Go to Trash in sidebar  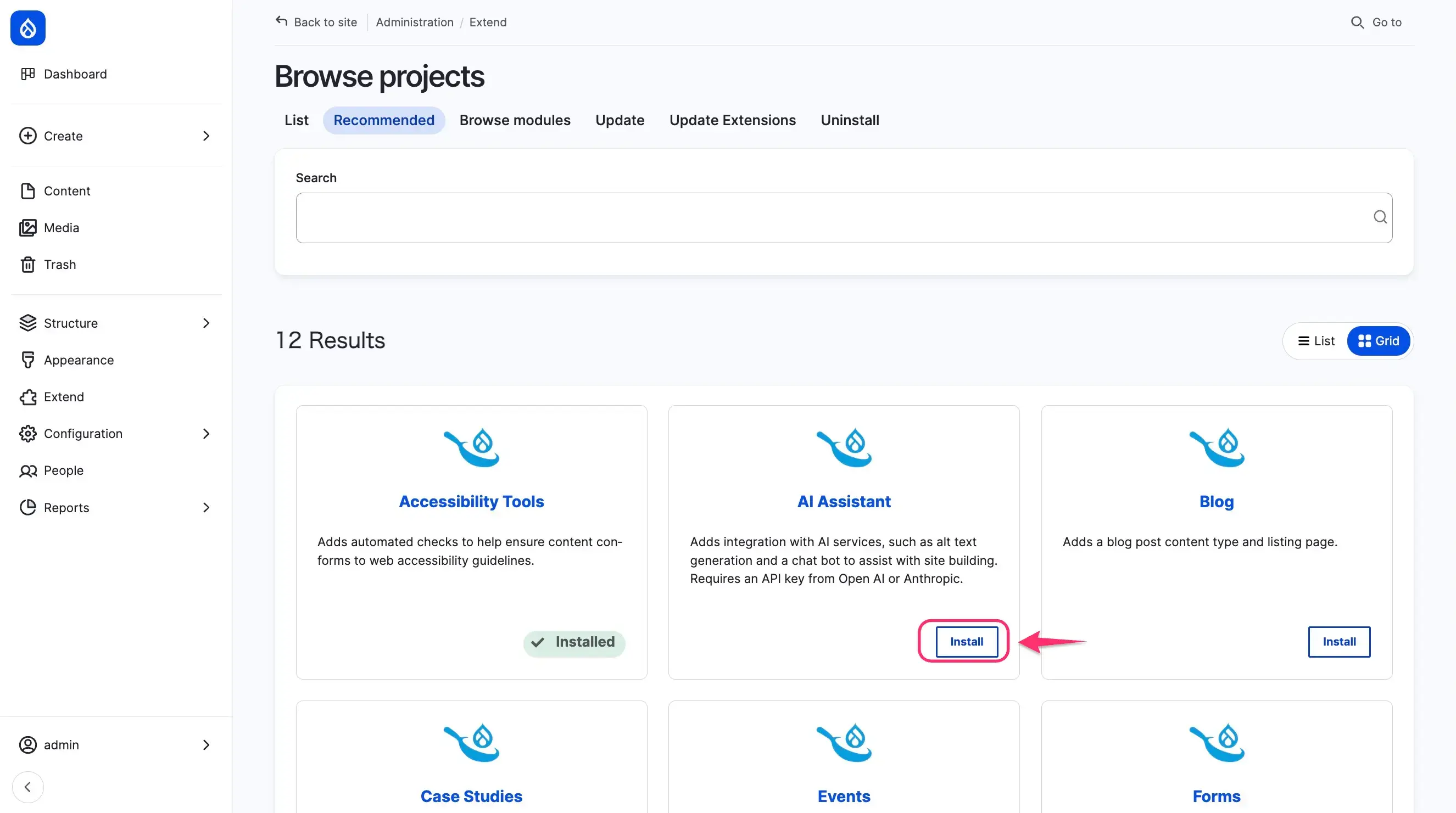coord(59,265)
